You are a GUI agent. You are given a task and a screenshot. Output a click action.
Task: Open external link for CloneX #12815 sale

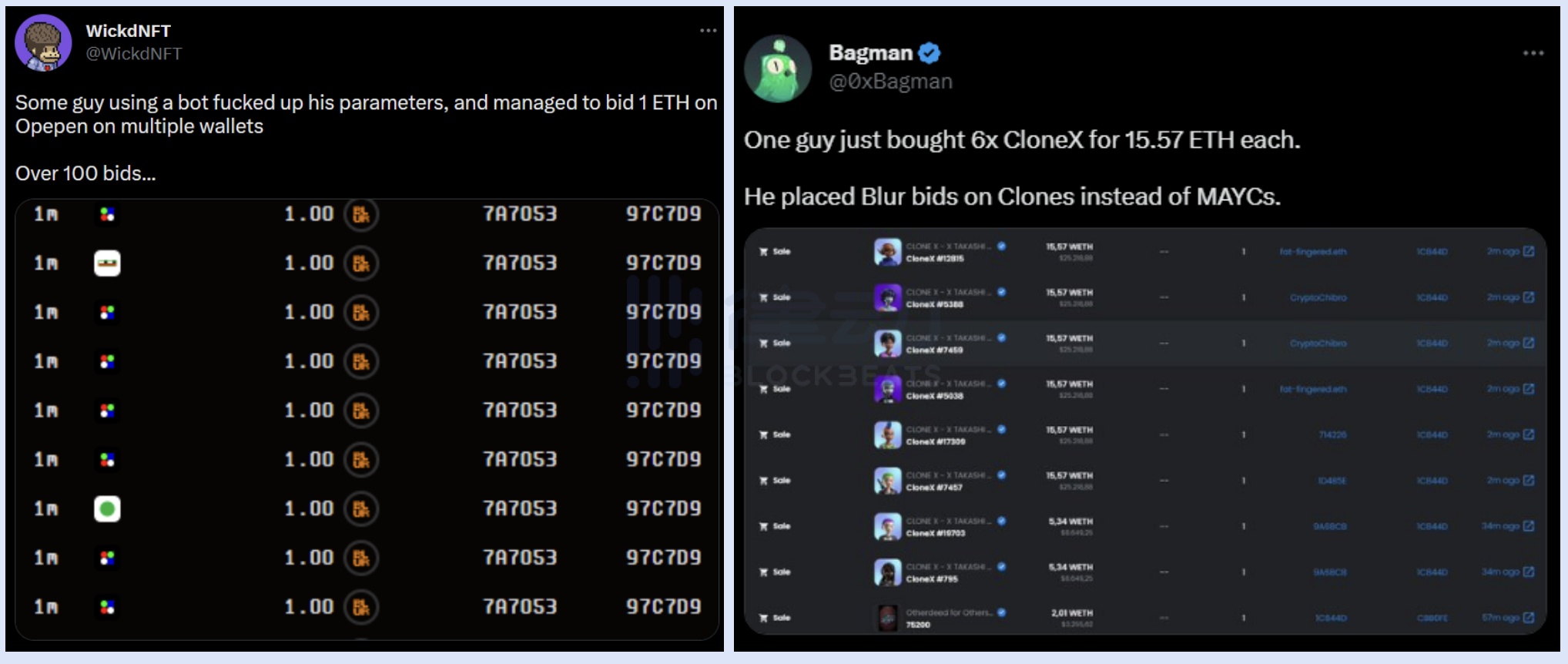1529,251
